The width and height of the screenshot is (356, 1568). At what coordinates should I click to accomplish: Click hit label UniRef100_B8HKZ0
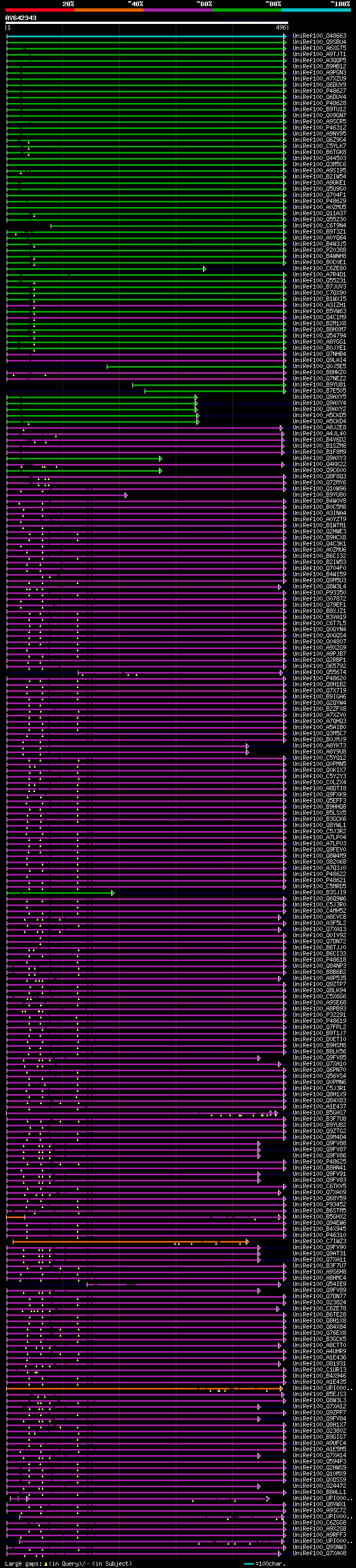(319, 373)
